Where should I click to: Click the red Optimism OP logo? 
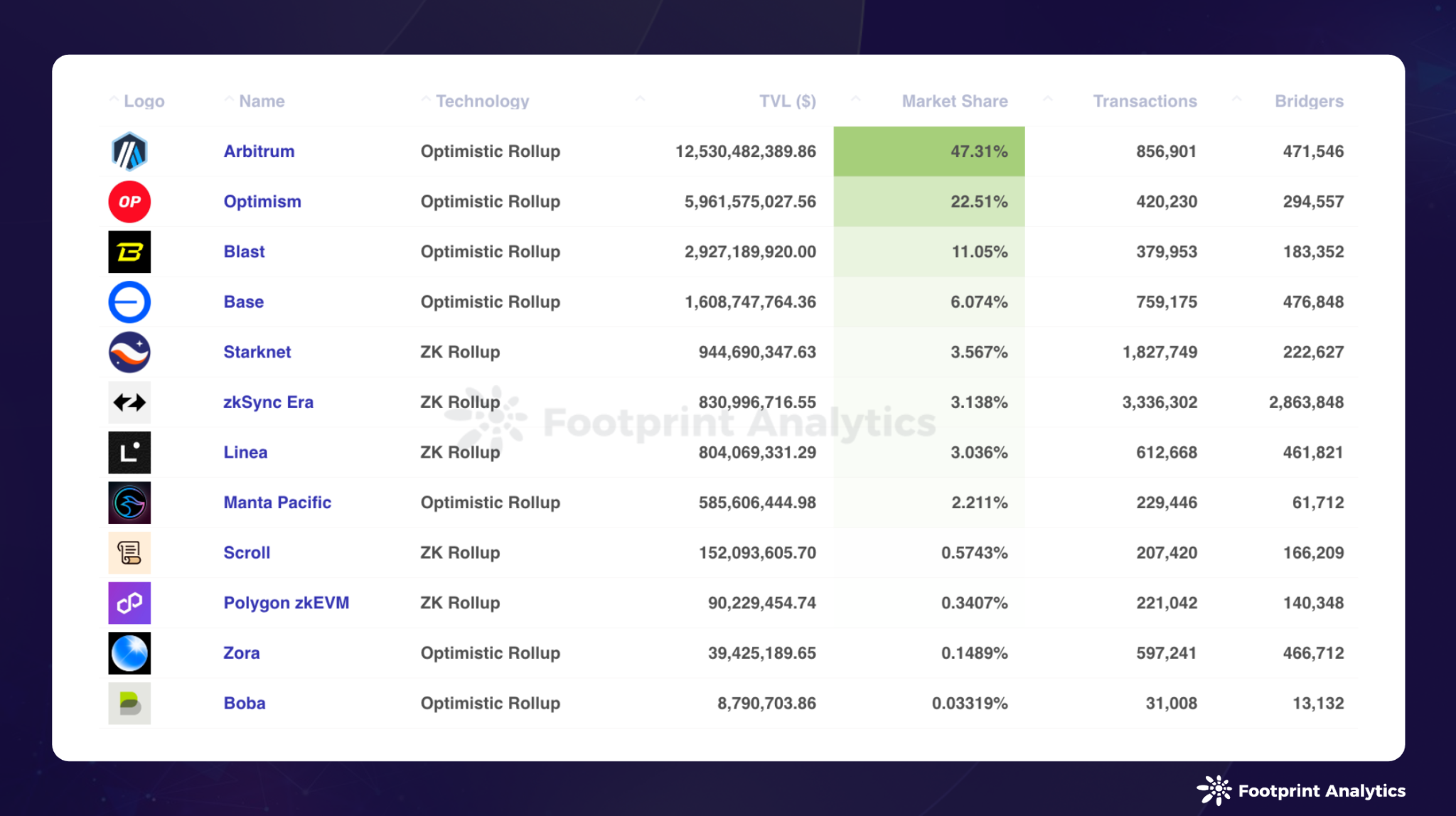pos(129,202)
